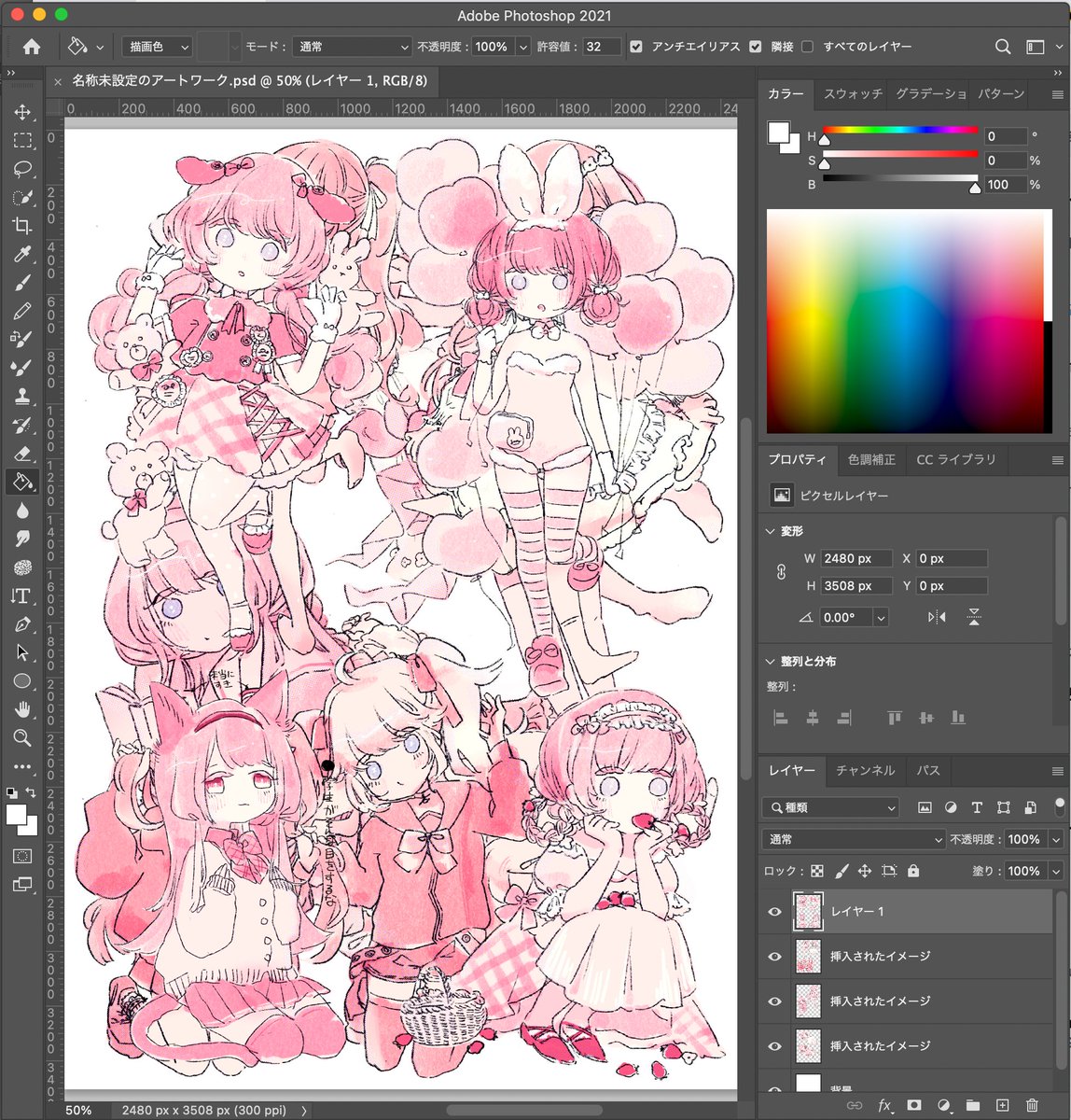Open paint bucket tool preset dropdown
The height and width of the screenshot is (1120, 1071).
pos(100,47)
